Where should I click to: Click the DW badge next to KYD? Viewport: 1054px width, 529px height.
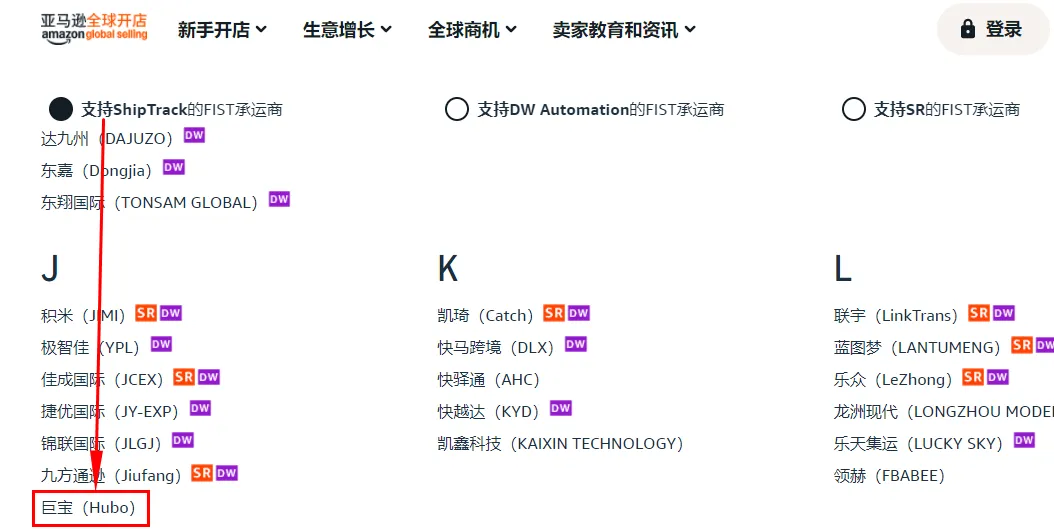tap(561, 408)
